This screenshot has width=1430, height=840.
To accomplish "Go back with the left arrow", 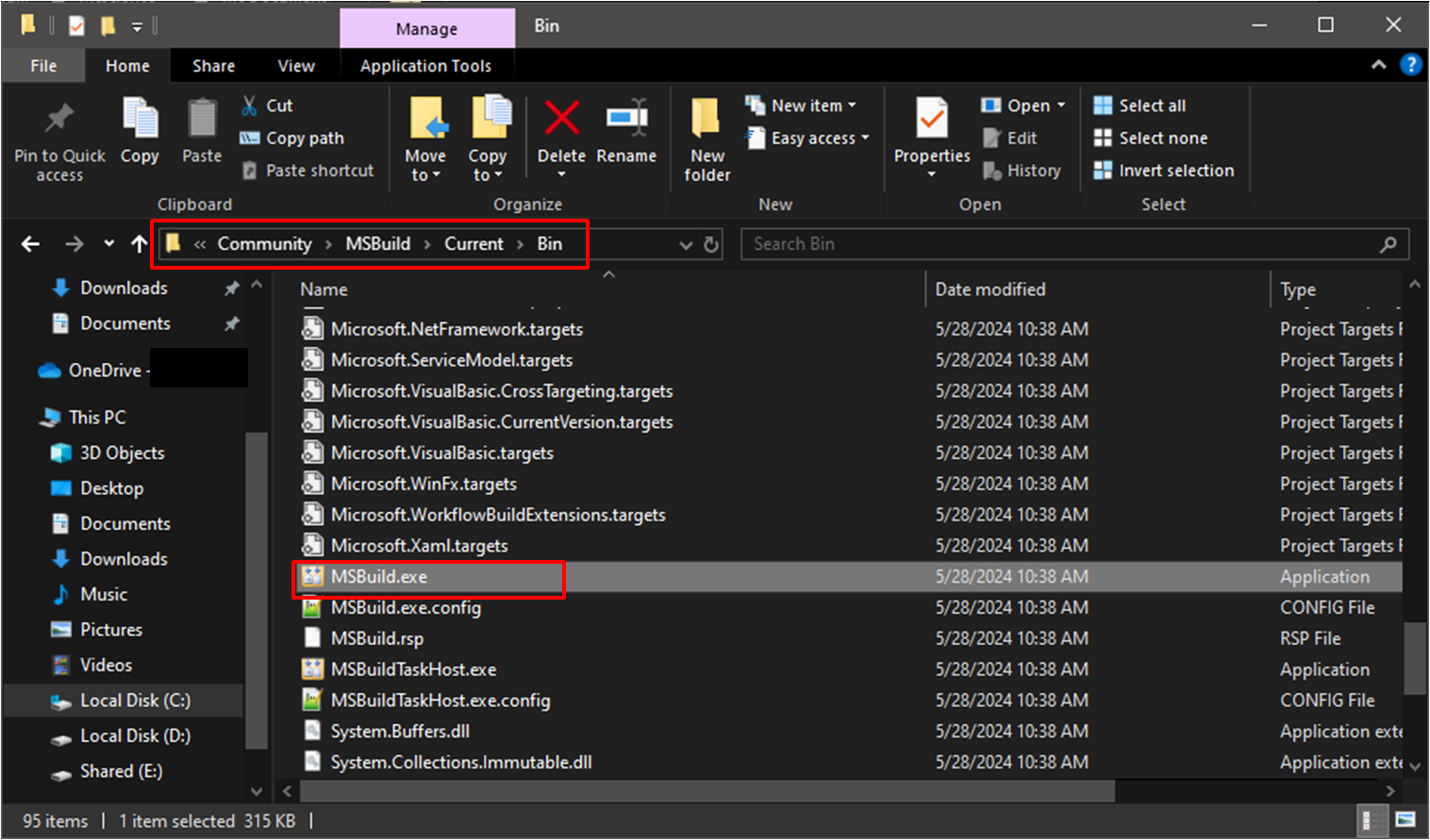I will click(x=30, y=244).
